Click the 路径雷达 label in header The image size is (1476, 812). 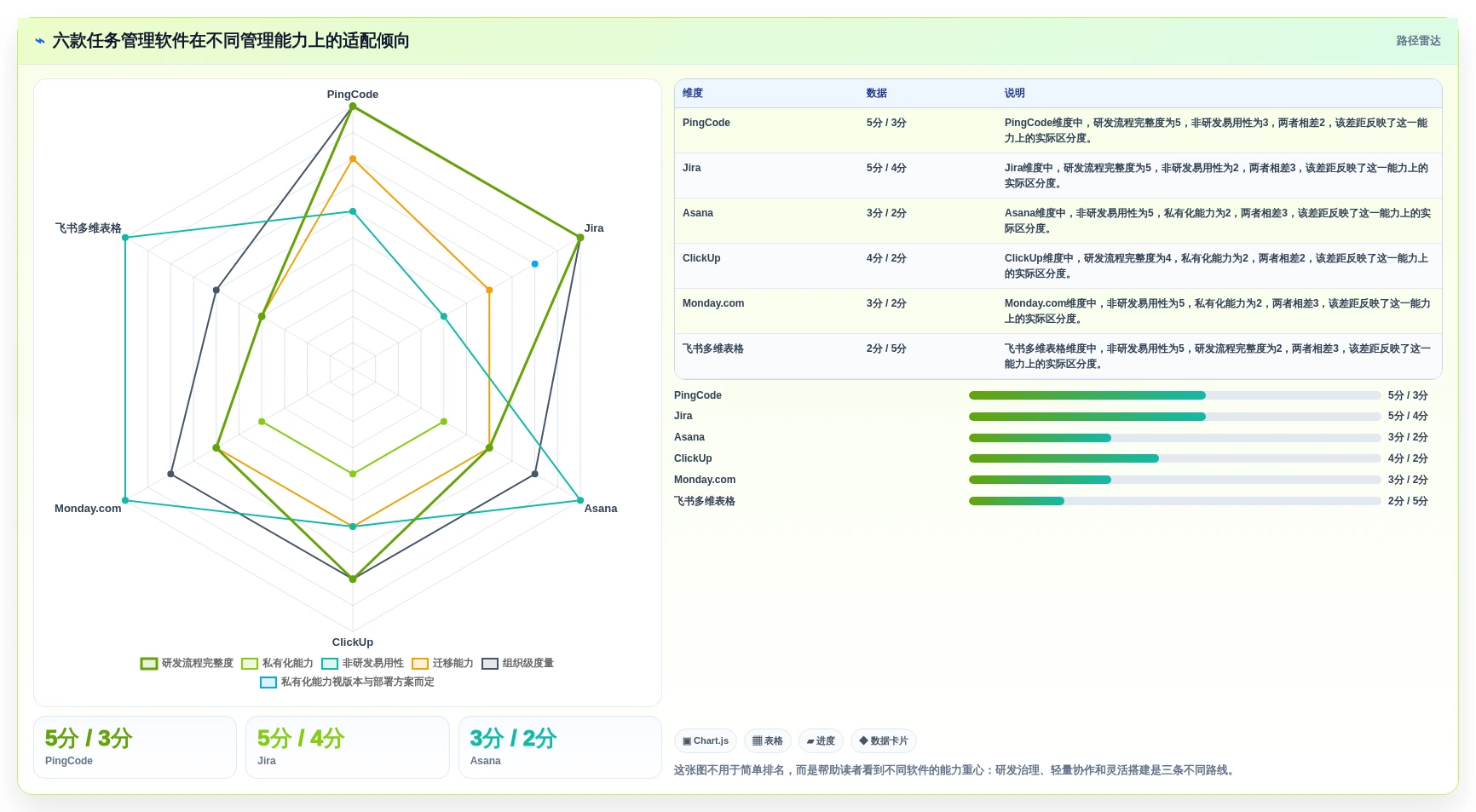click(x=1418, y=41)
